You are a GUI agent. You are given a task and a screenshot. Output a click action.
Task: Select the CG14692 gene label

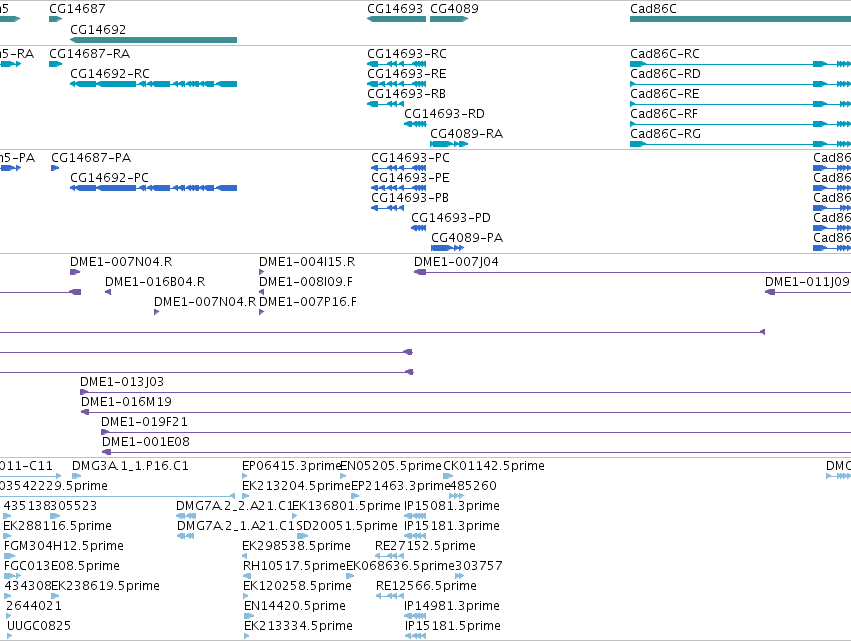[98, 29]
